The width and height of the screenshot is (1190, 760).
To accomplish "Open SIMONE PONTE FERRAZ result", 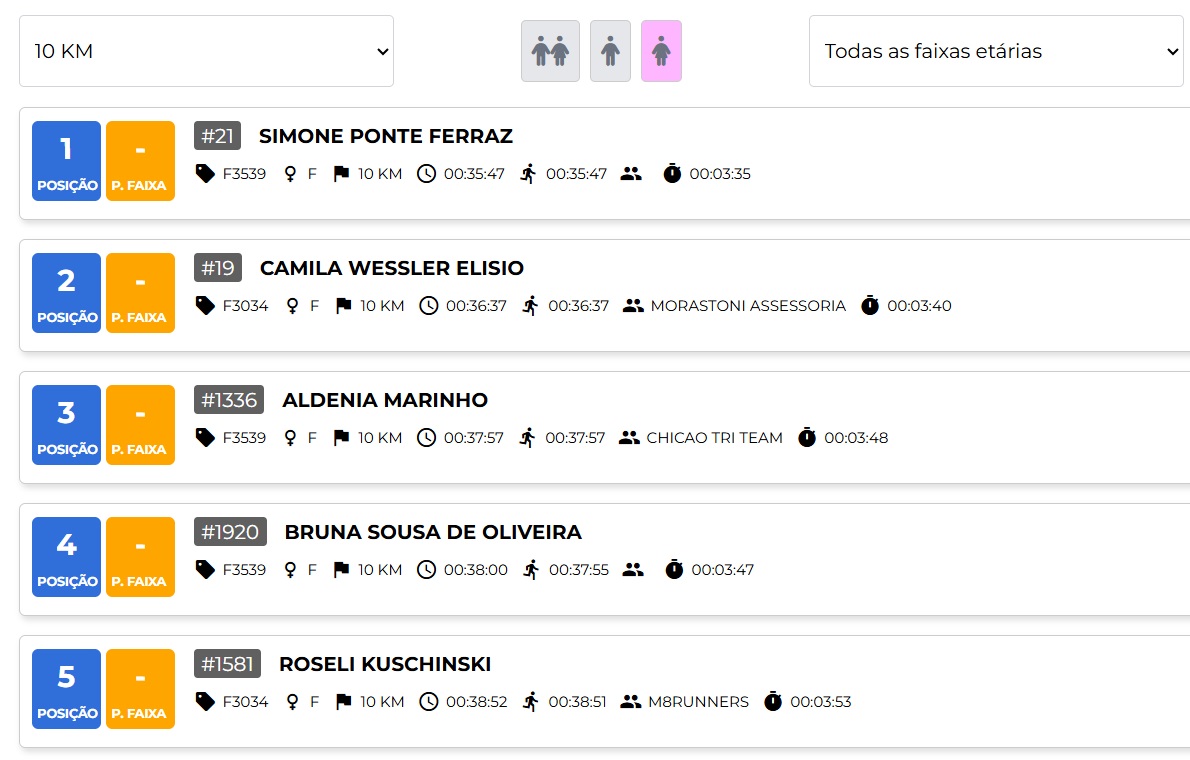I will 386,136.
